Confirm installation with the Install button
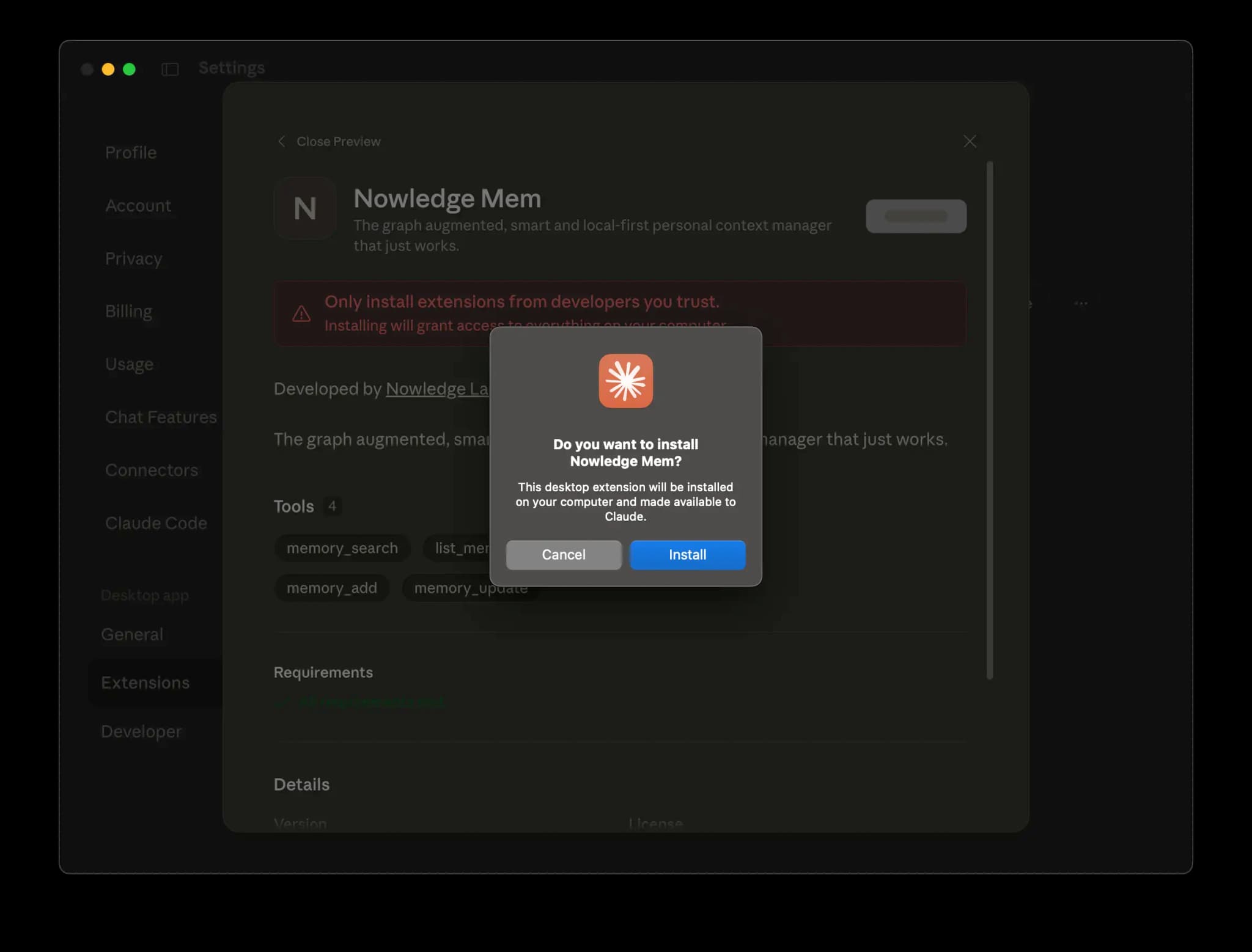Image resolution: width=1252 pixels, height=952 pixels. [687, 555]
